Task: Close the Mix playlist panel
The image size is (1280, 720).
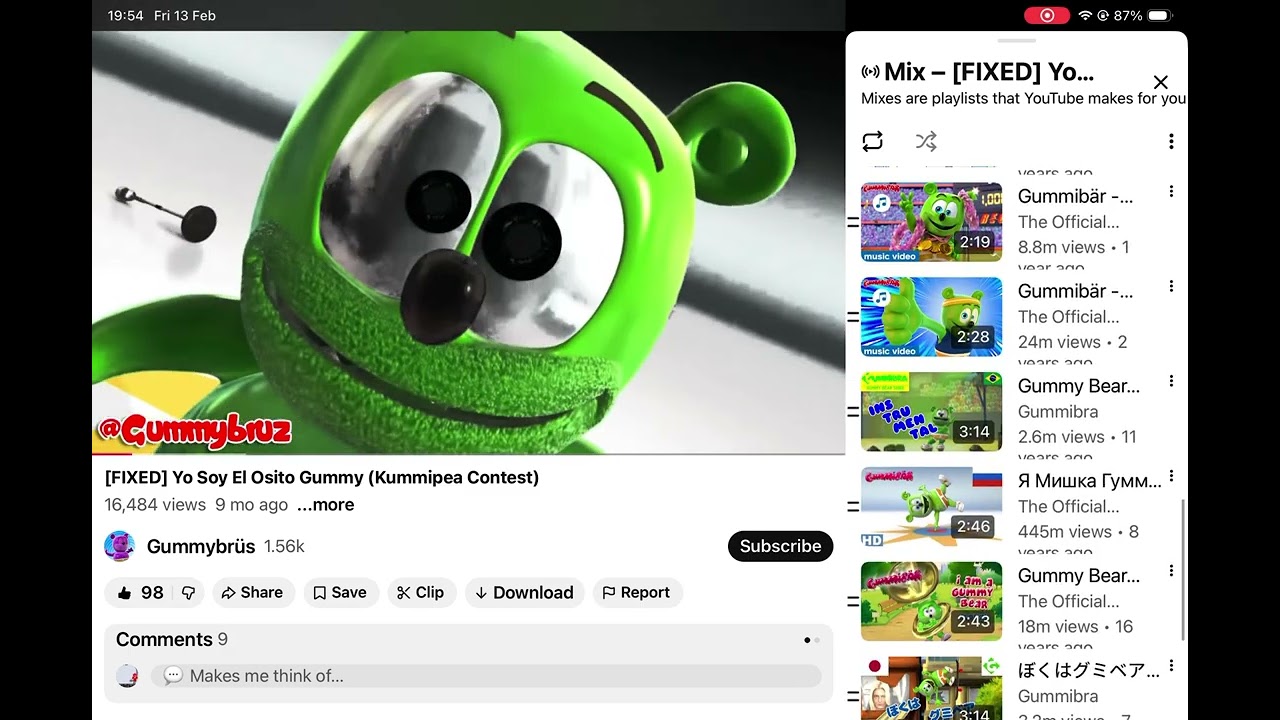Action: pyautogui.click(x=1160, y=82)
